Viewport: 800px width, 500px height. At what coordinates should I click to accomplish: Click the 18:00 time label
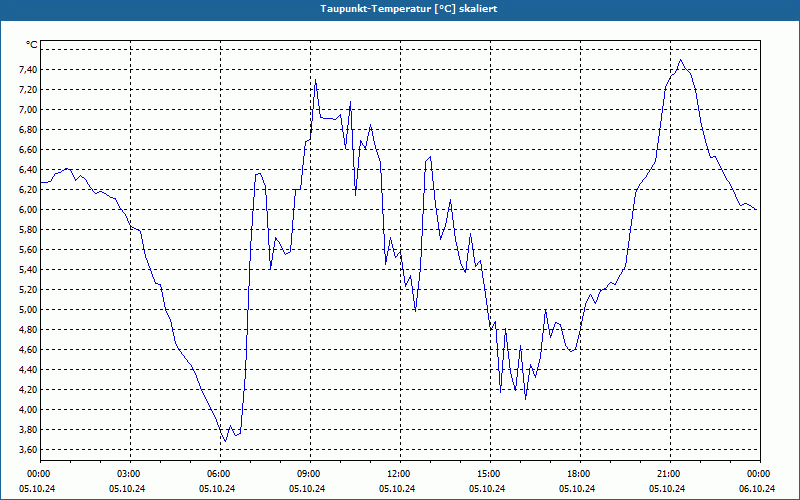(x=578, y=474)
